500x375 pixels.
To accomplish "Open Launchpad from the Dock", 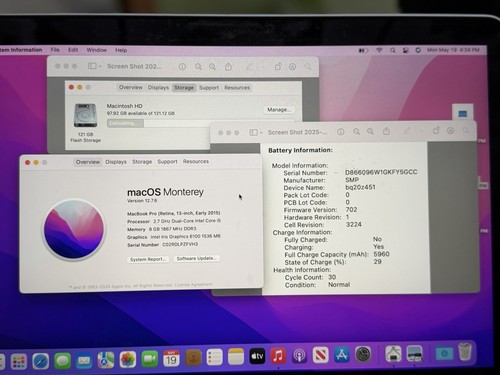I will [x=19, y=362].
